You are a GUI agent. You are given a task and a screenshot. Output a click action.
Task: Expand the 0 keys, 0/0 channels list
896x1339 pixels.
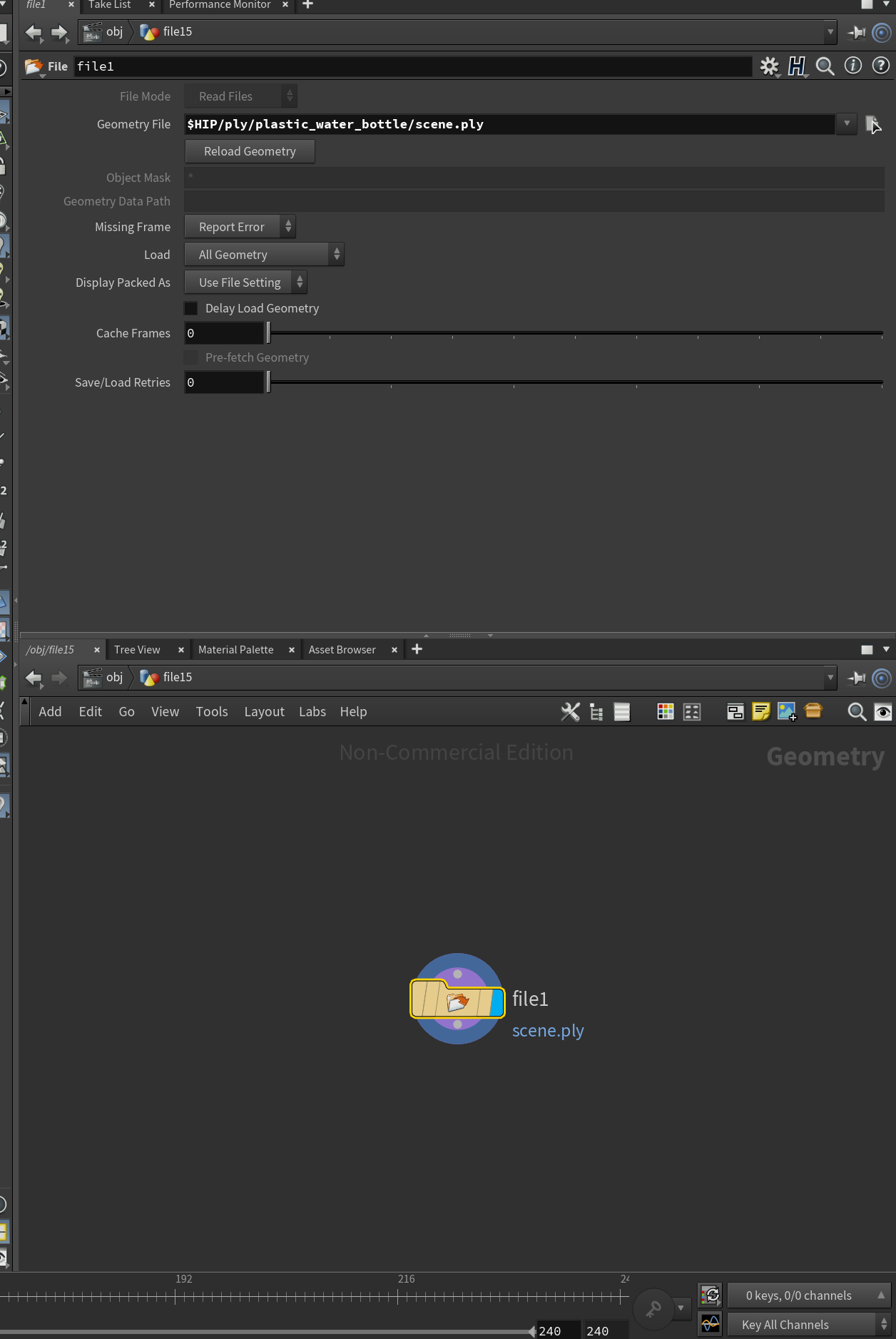810,1295
